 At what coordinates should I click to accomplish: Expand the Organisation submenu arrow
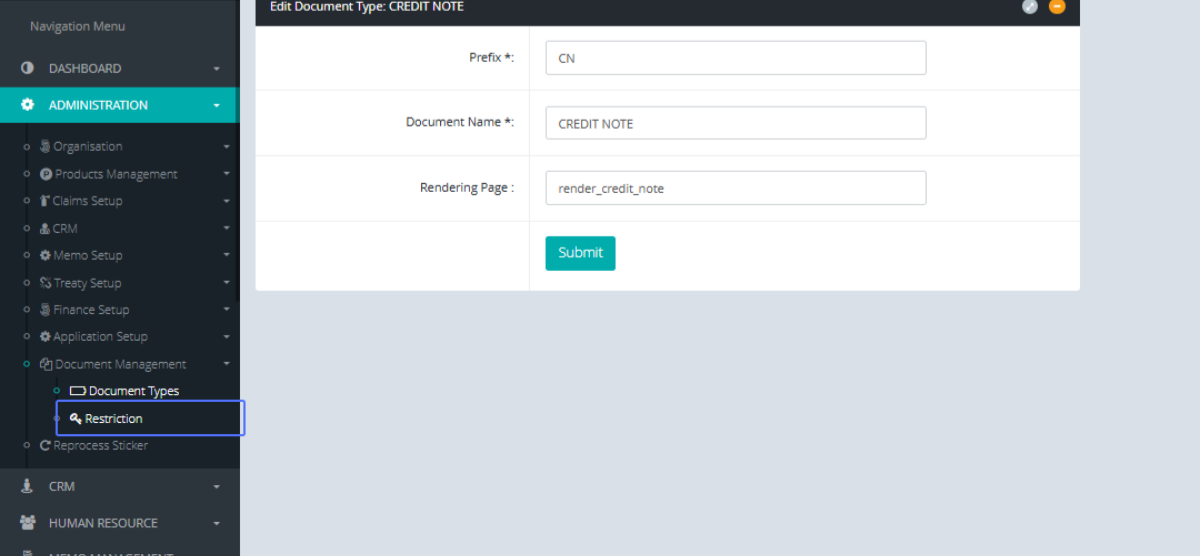tap(227, 147)
